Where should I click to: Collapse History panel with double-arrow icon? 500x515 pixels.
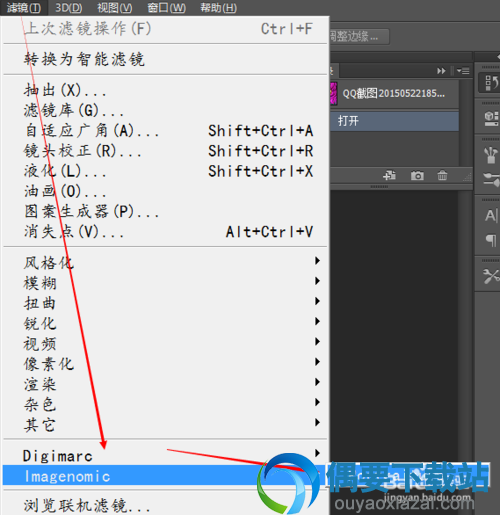click(x=441, y=71)
